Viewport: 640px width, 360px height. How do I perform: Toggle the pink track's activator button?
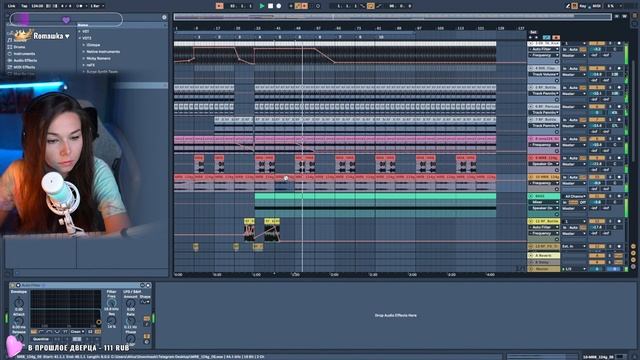click(597, 139)
